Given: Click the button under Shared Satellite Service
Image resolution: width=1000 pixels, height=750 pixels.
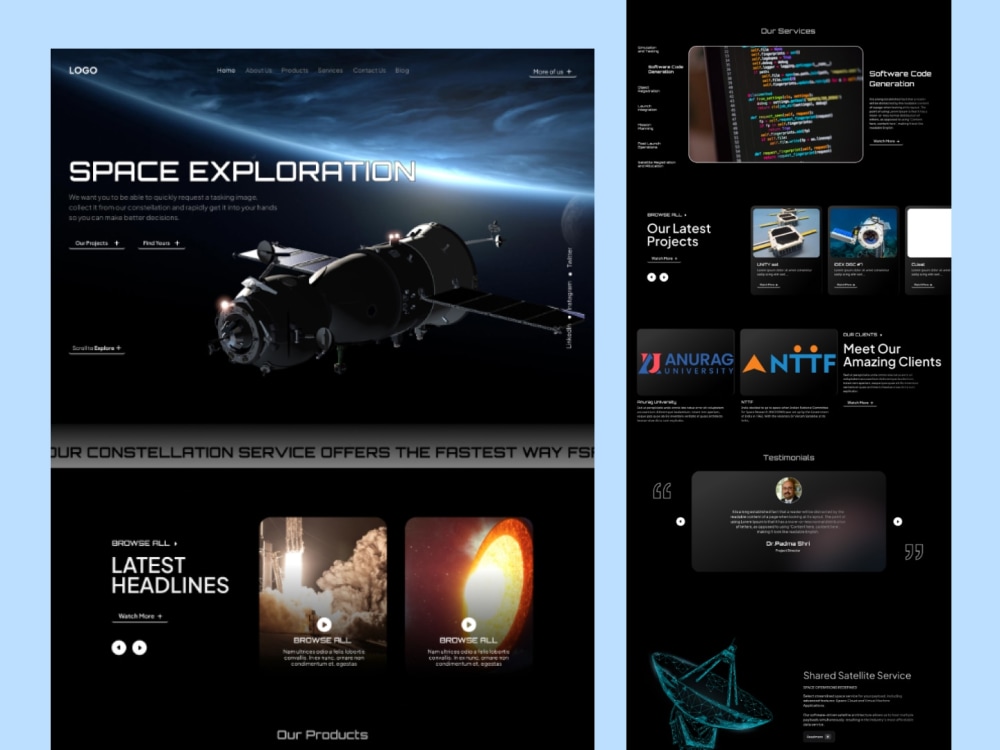Looking at the screenshot, I should pos(818,737).
